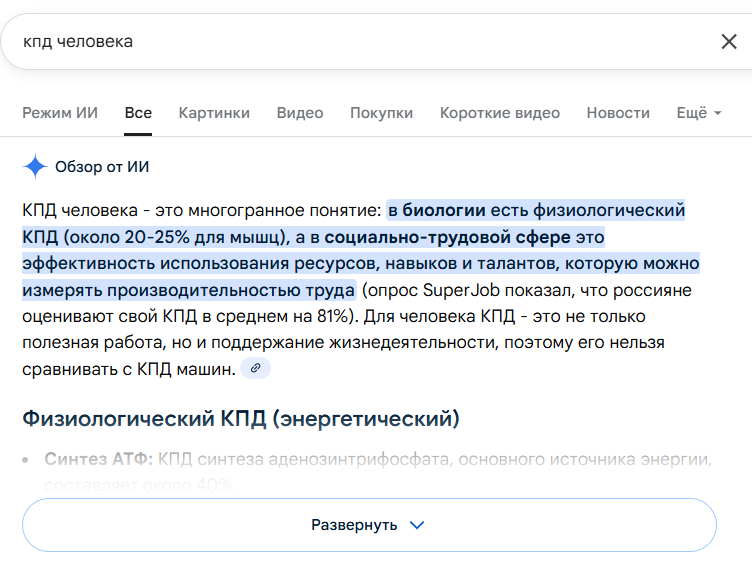Viewport: 752px width, 562px height.
Task: Click into the "кпд человека" search field
Action: [x=350, y=41]
